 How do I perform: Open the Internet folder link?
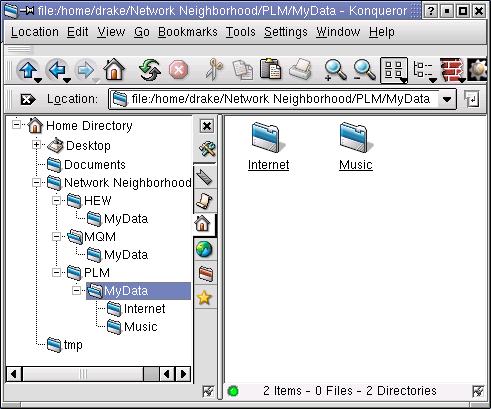pos(268,165)
